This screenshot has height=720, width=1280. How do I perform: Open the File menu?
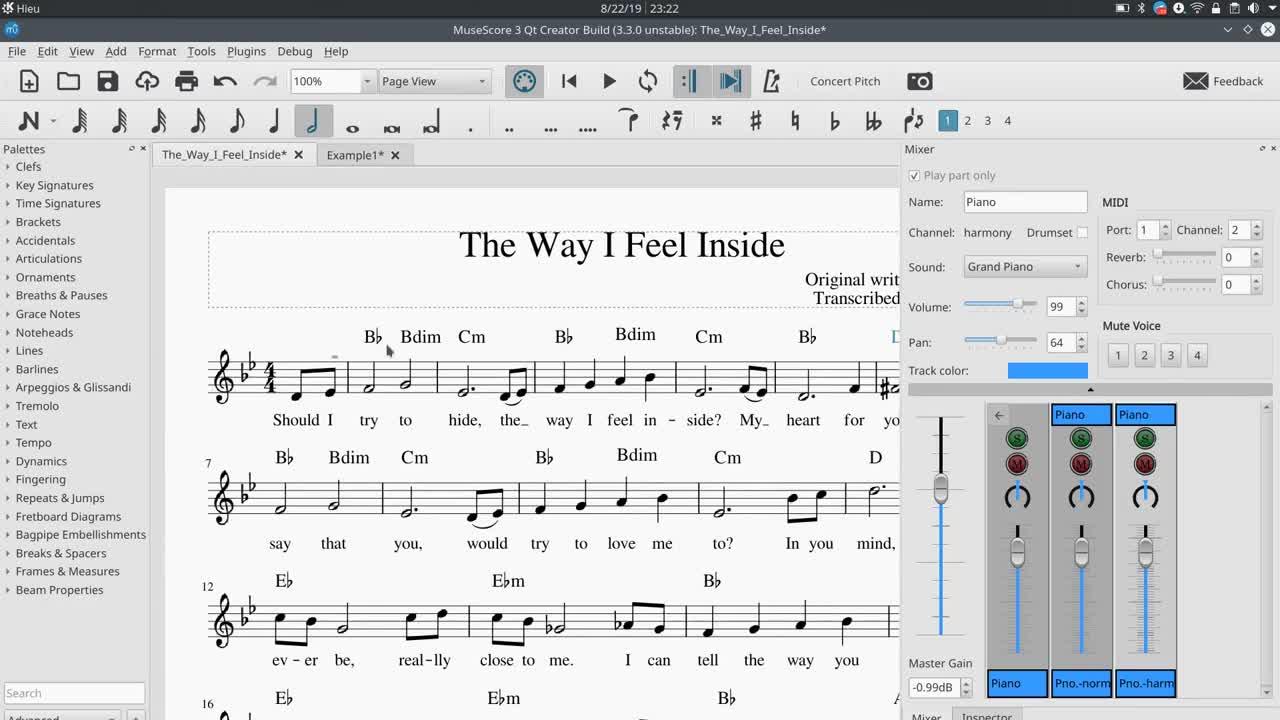click(x=17, y=51)
